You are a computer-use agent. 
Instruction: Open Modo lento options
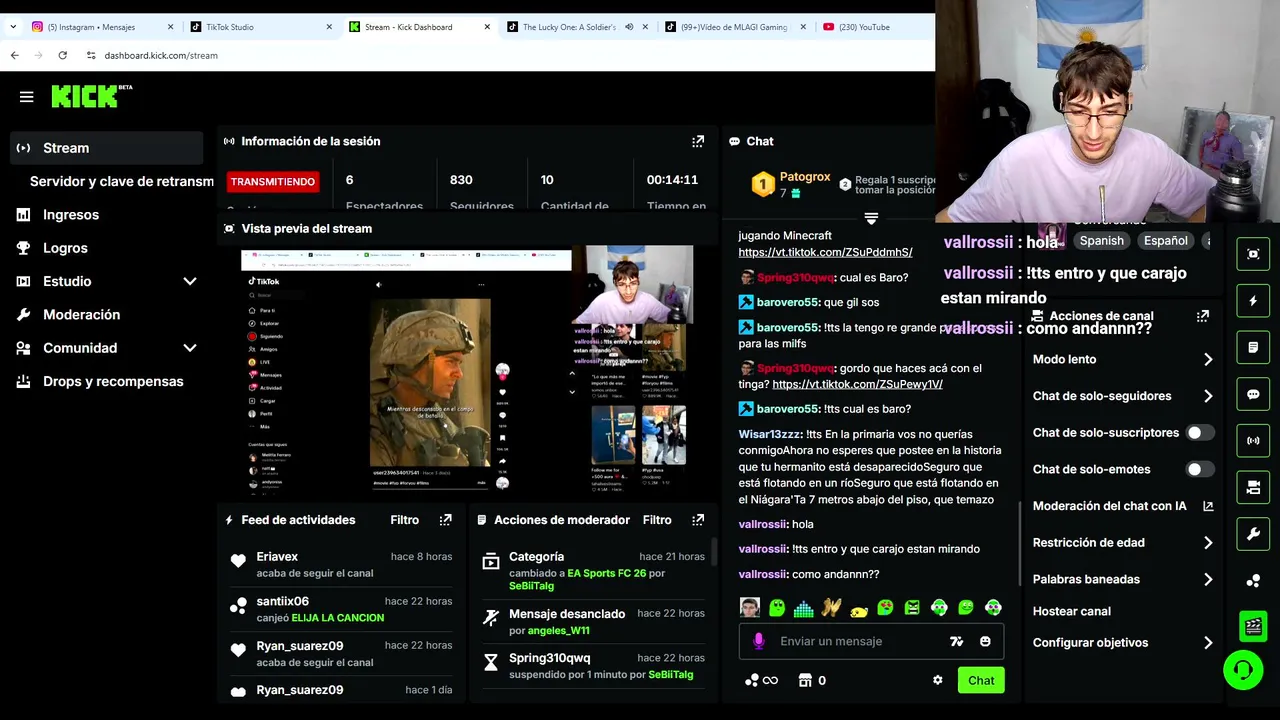point(1122,359)
